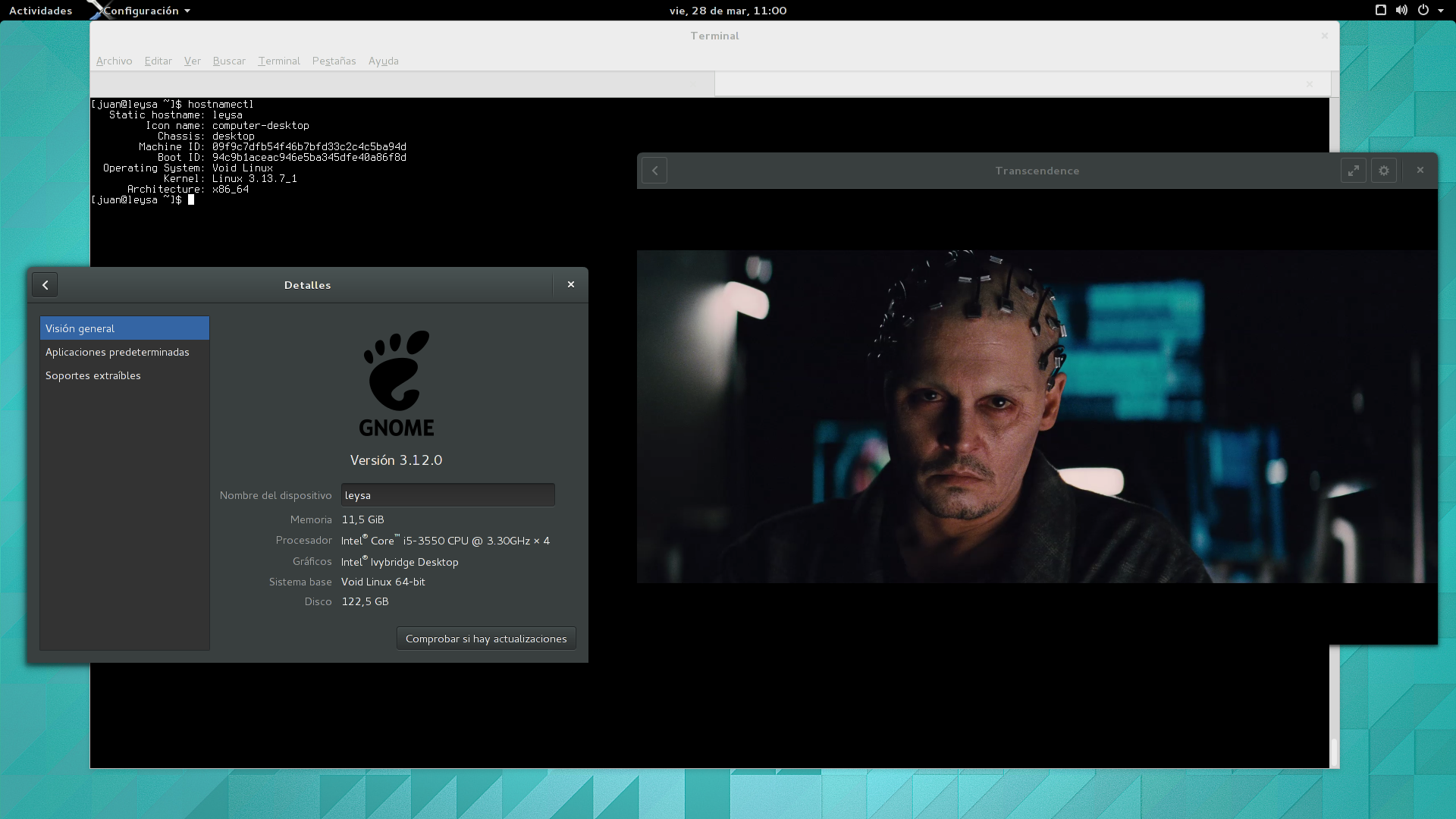Image resolution: width=1456 pixels, height=819 pixels.
Task: Open the date and time calendar dropdown
Action: [x=727, y=11]
